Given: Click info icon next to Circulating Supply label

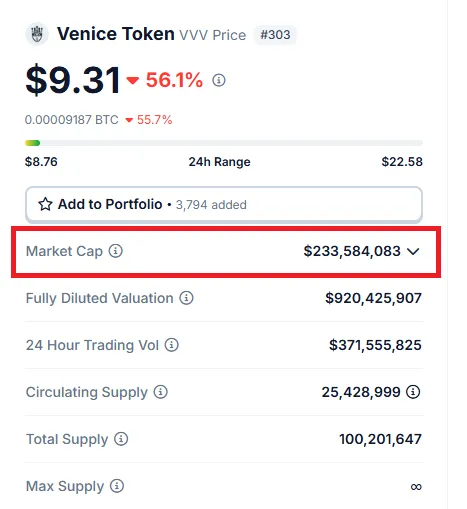Looking at the screenshot, I should [161, 392].
